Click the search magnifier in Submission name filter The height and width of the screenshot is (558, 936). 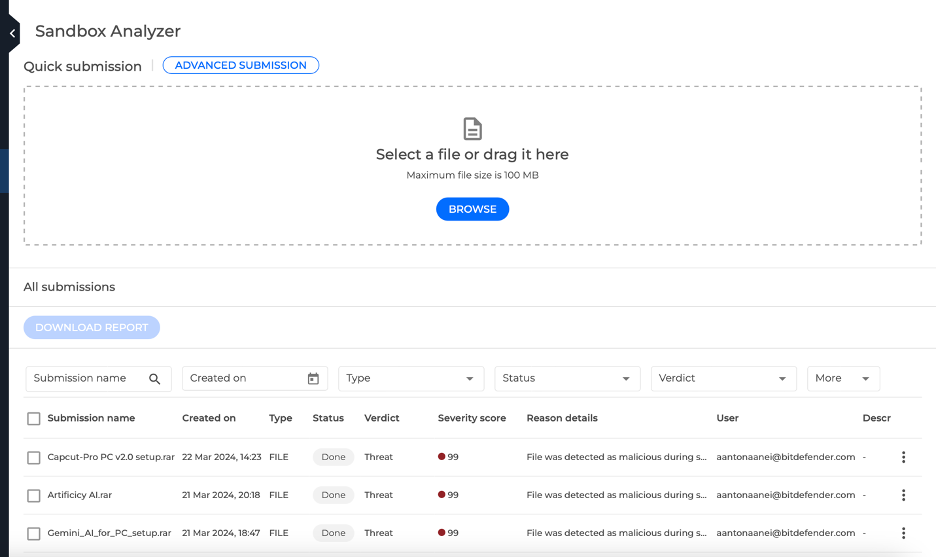[x=155, y=379]
